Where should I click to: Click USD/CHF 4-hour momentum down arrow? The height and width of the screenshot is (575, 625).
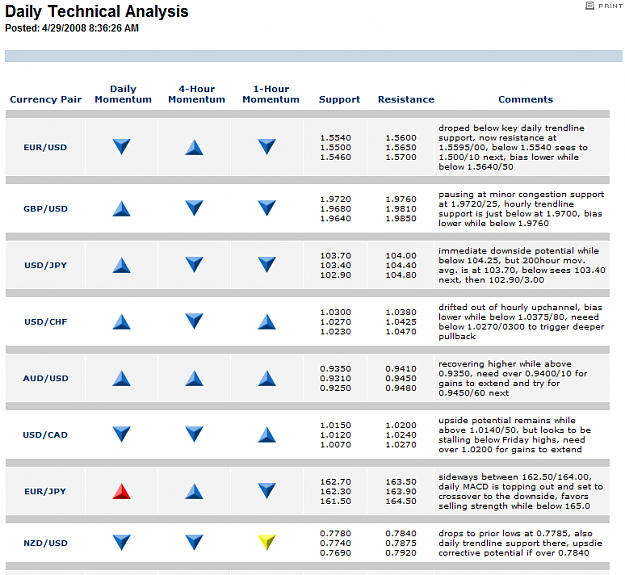pyautogui.click(x=194, y=321)
